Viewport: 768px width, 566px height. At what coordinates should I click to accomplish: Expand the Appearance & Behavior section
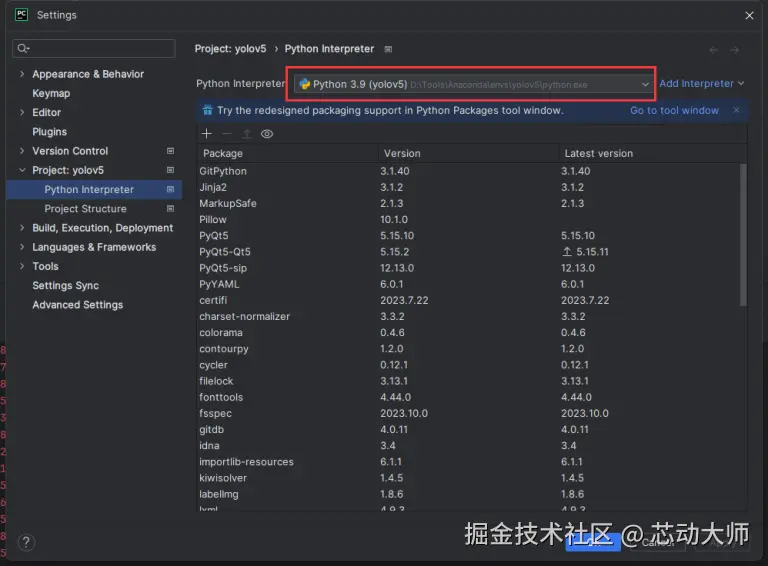[22, 73]
